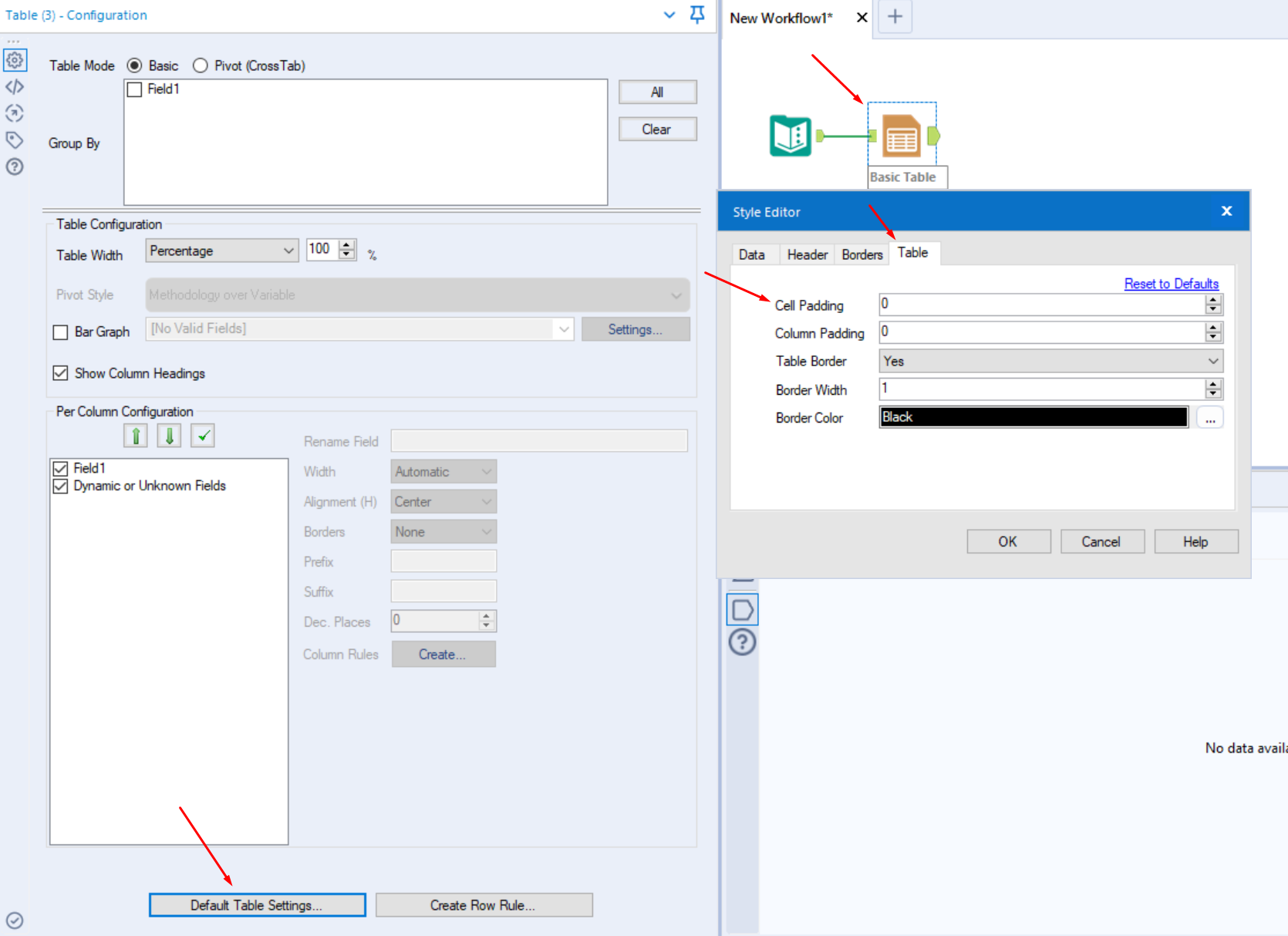Screen dimensions: 1288x936
Task: Select the XML code view icon in sidebar
Action: [x=15, y=86]
